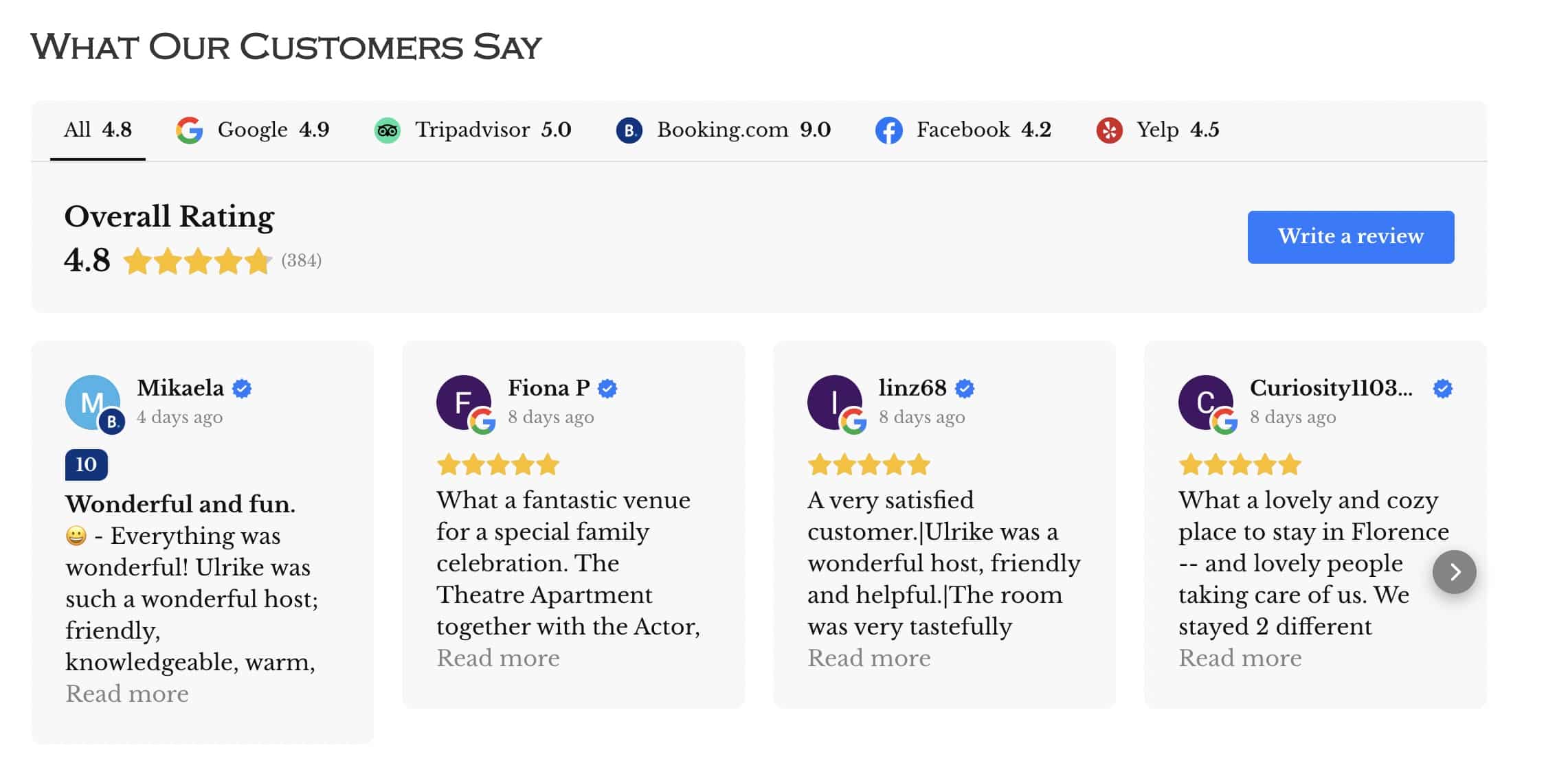Click Fiona P's avatar icon

pos(464,402)
